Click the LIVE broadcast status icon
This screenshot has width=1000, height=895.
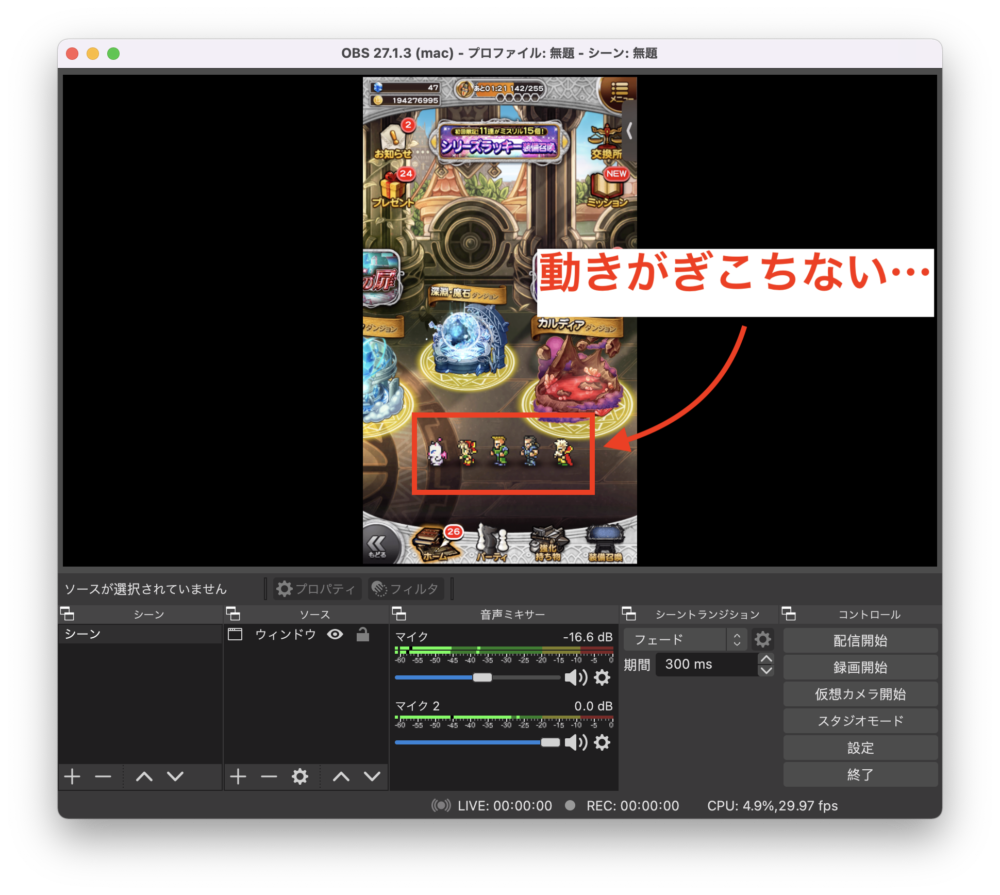click(x=441, y=806)
